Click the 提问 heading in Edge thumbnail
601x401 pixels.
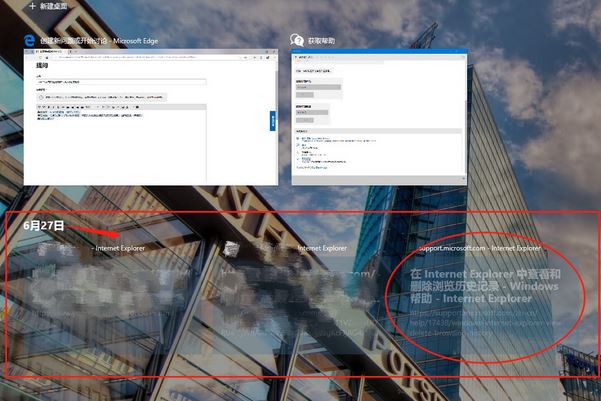coord(42,66)
